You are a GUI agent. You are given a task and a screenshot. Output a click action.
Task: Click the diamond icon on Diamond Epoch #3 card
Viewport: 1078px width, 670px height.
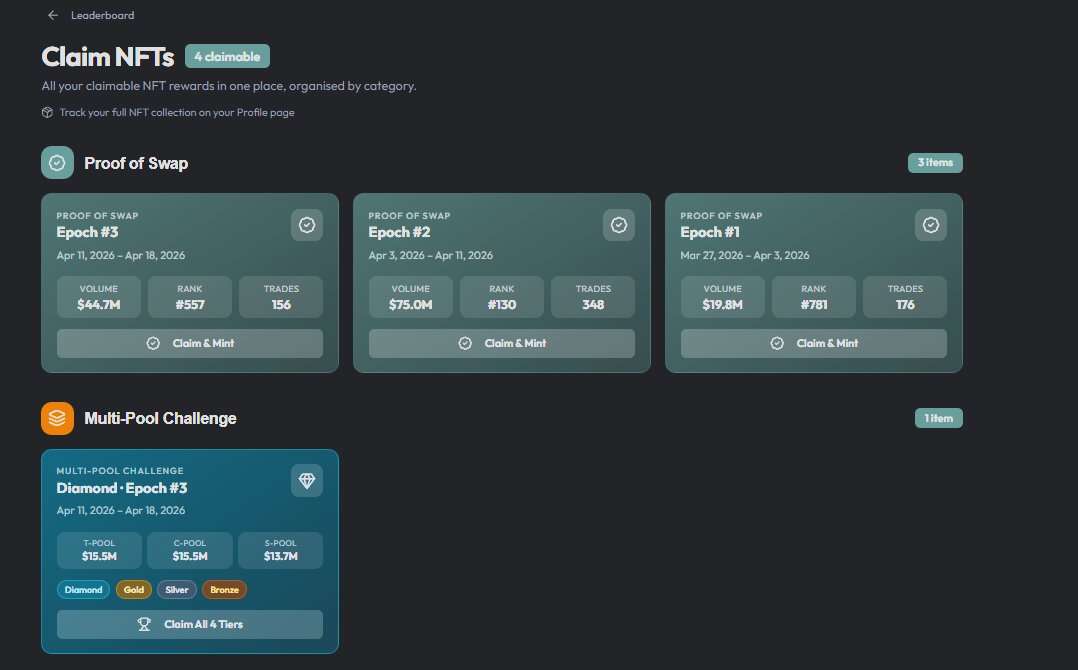pos(307,480)
